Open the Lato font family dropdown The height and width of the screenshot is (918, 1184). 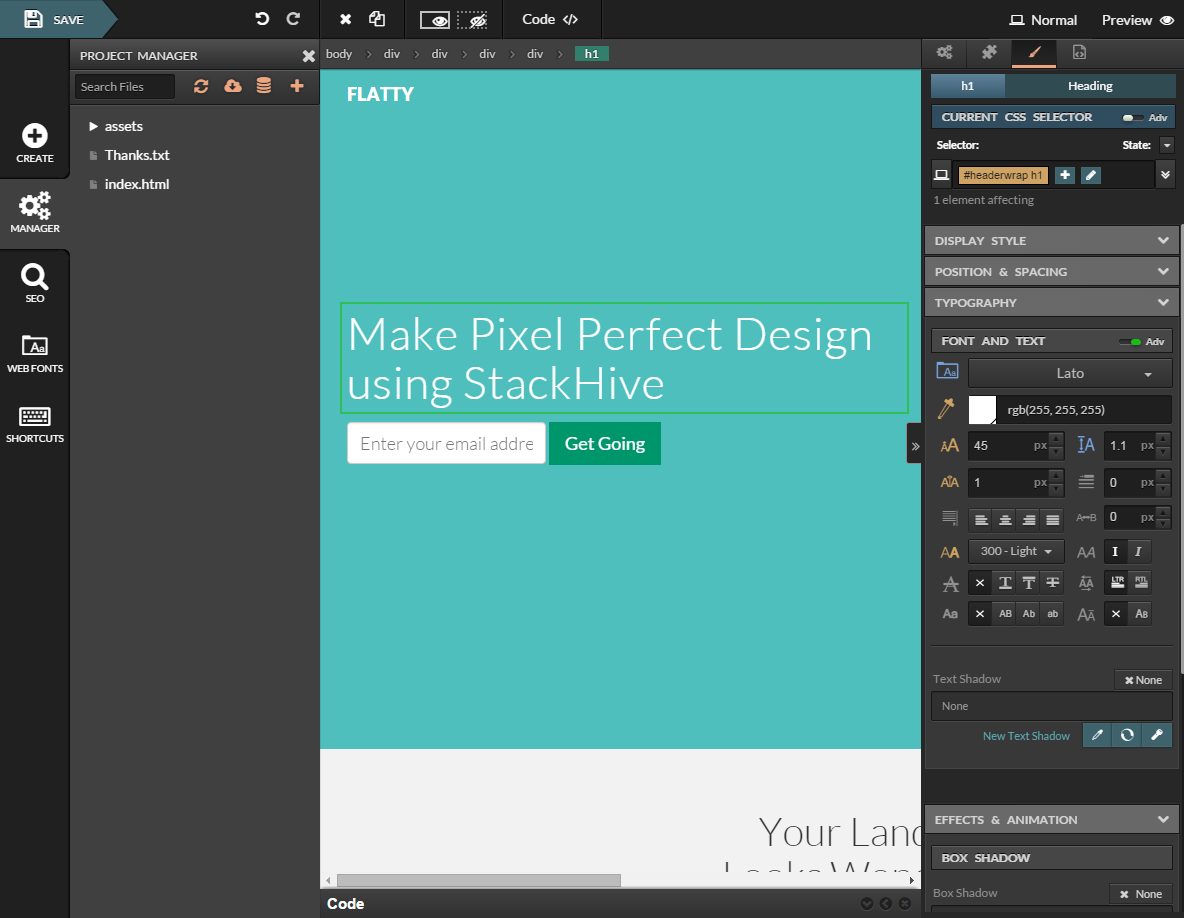point(1070,373)
